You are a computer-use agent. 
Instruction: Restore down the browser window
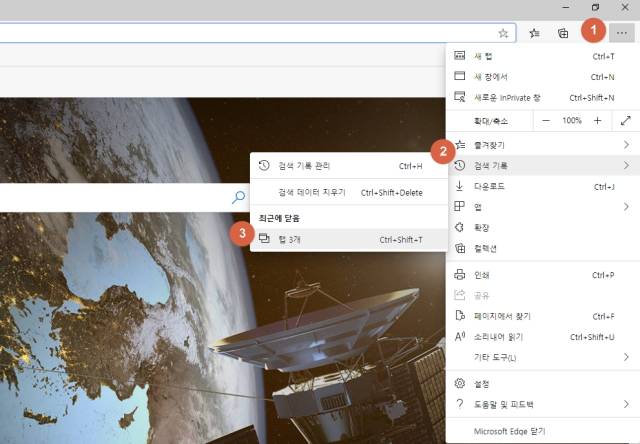[x=596, y=7]
